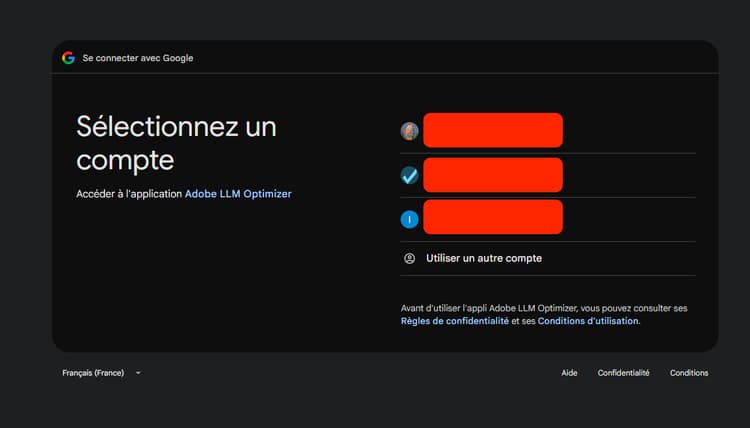Click the Se connecter avec Google header text

[x=138, y=58]
